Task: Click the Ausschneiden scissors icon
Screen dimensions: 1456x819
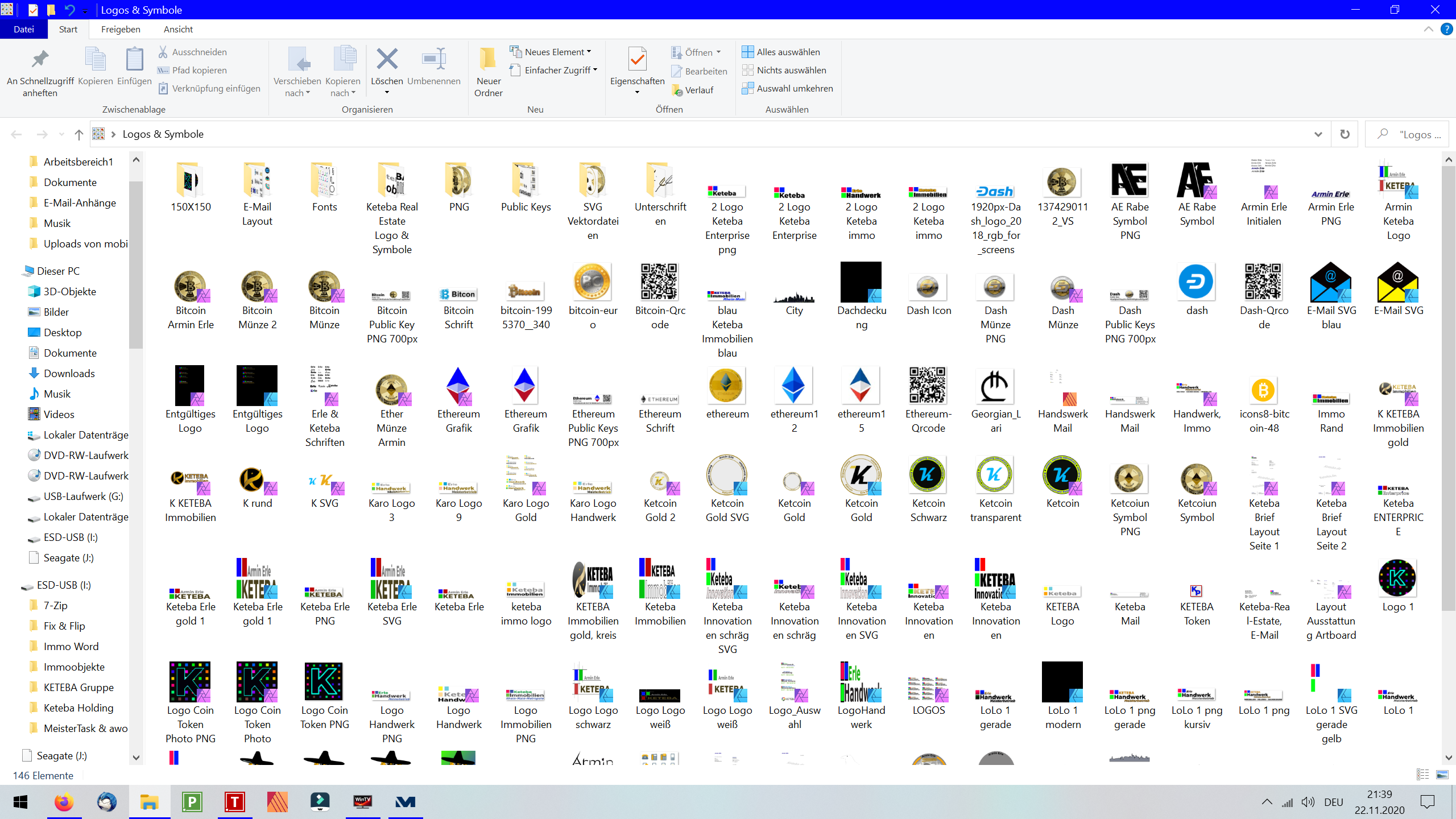Action: (x=163, y=52)
